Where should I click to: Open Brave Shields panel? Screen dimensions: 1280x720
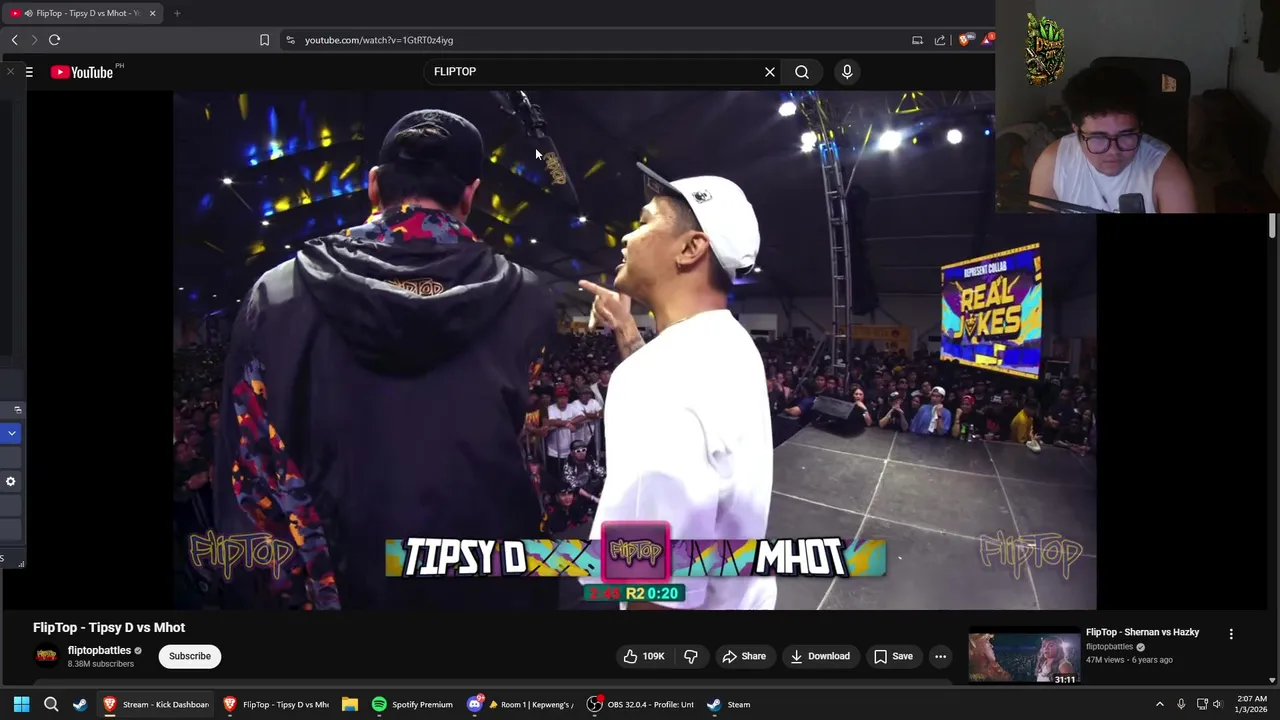click(964, 40)
